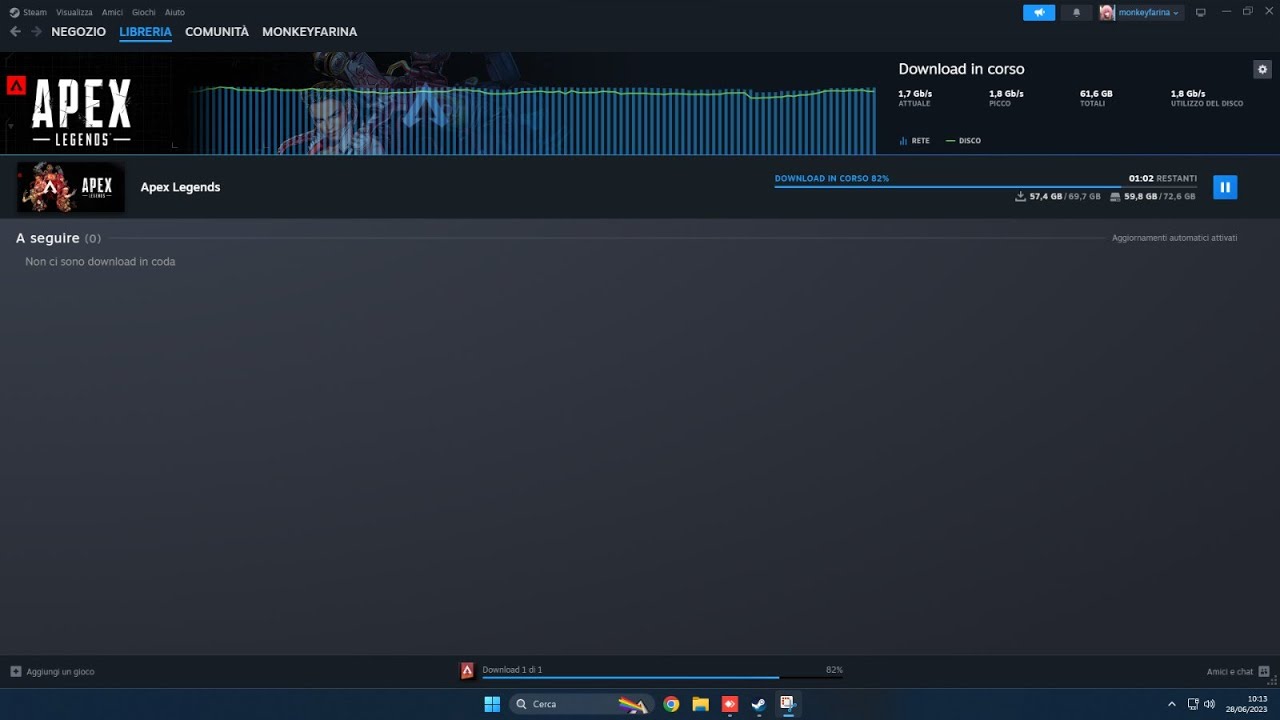Go forward with the right arrow
1280x720 pixels.
click(x=36, y=32)
